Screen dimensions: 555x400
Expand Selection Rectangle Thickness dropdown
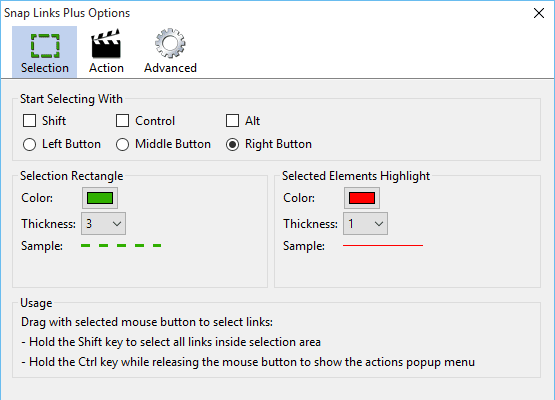(x=103, y=223)
